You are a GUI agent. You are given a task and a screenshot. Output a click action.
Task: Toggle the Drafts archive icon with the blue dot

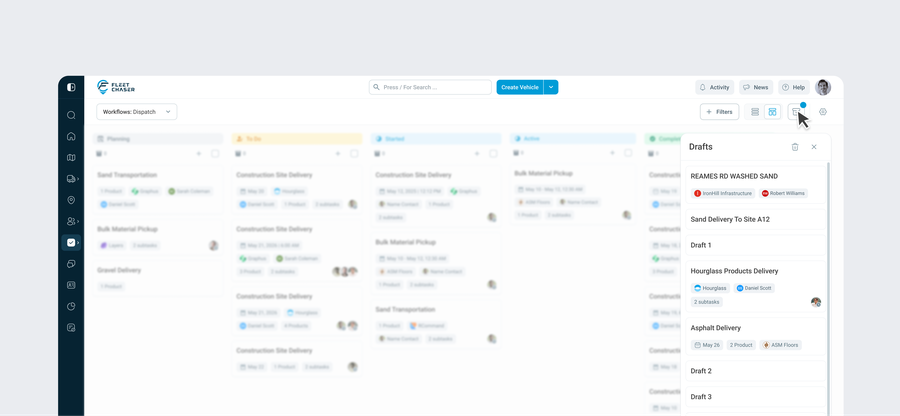pyautogui.click(x=796, y=112)
